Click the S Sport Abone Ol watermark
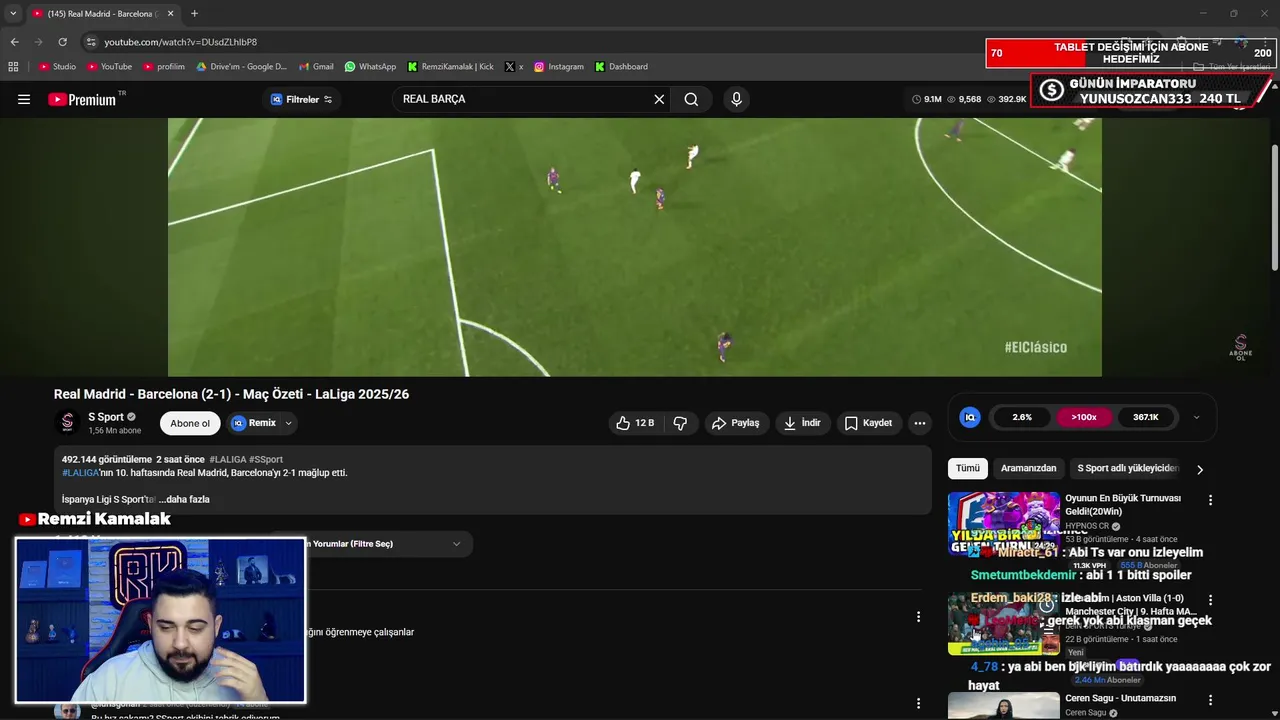 (x=1240, y=346)
